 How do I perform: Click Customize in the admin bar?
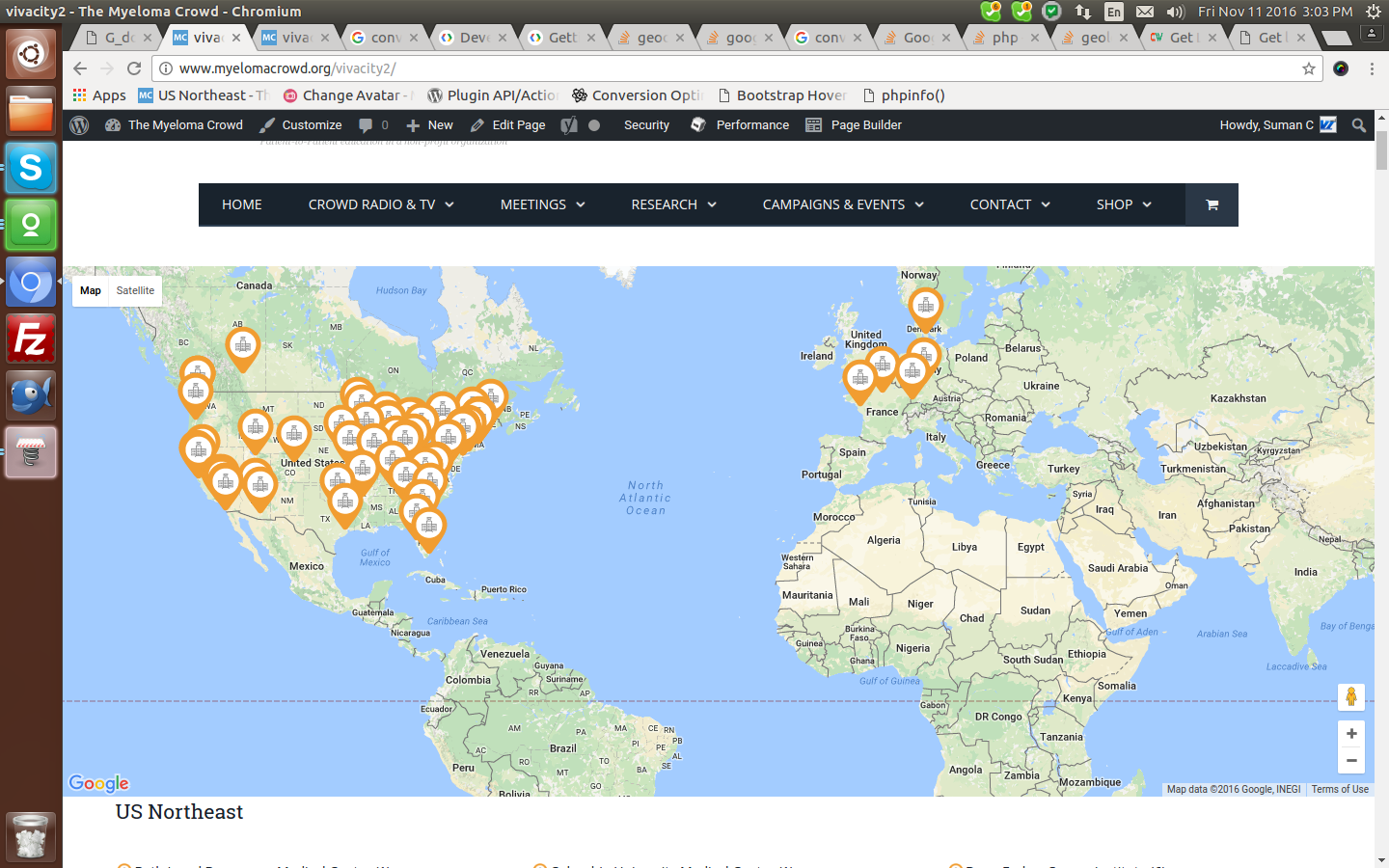tap(301, 125)
